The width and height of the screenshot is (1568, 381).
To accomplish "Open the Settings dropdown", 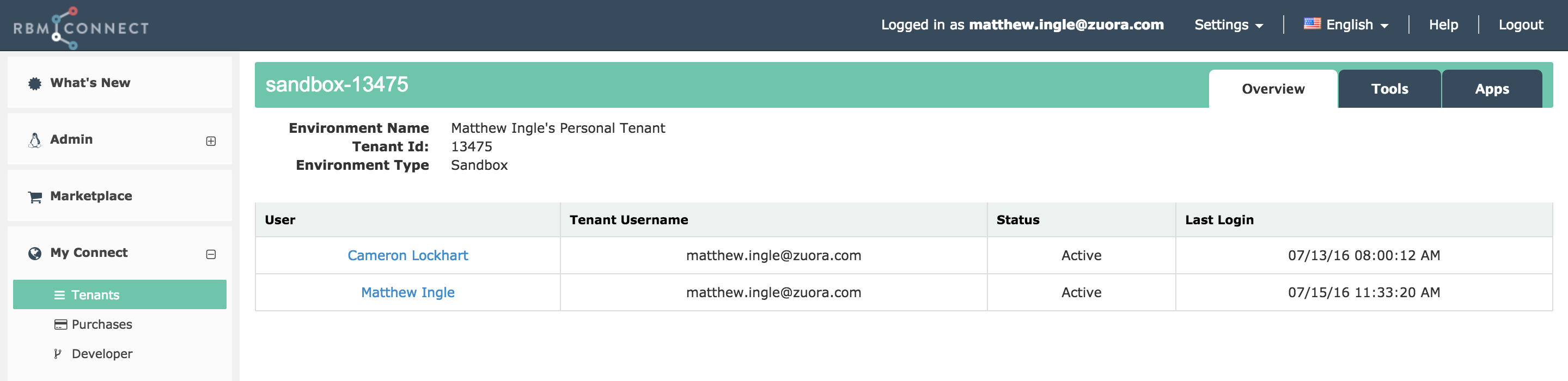I will 1228,25.
